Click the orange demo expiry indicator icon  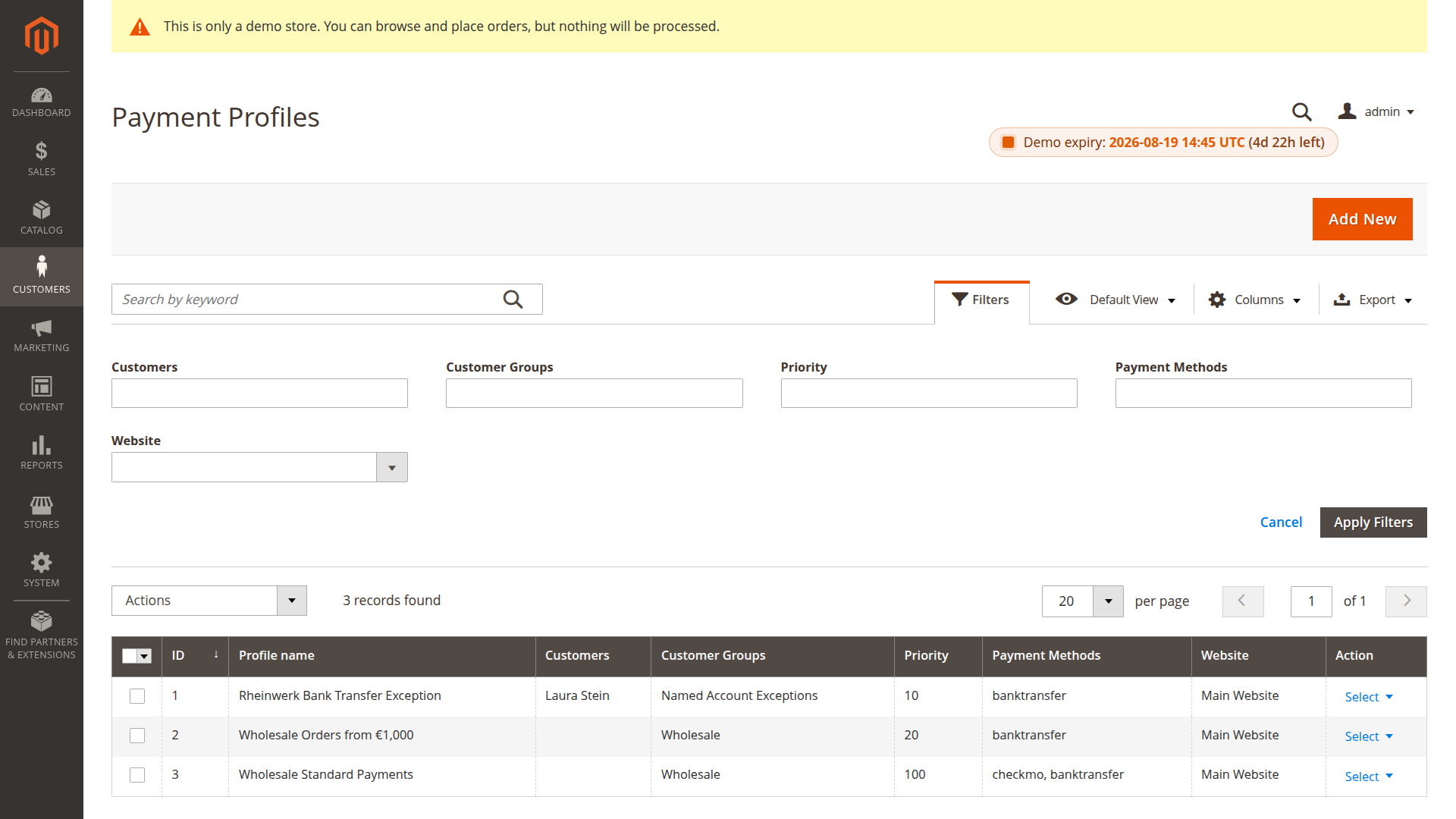pyautogui.click(x=1008, y=143)
